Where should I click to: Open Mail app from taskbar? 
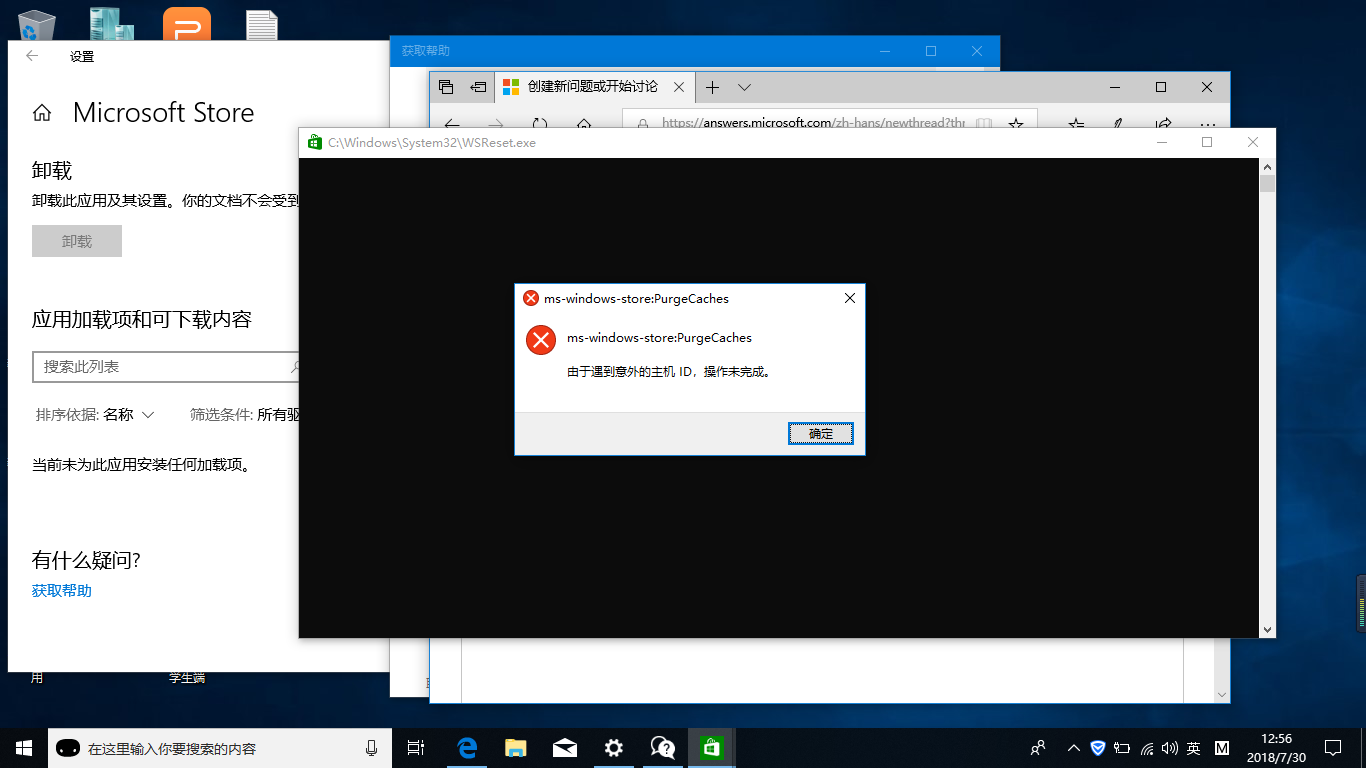[x=565, y=747]
